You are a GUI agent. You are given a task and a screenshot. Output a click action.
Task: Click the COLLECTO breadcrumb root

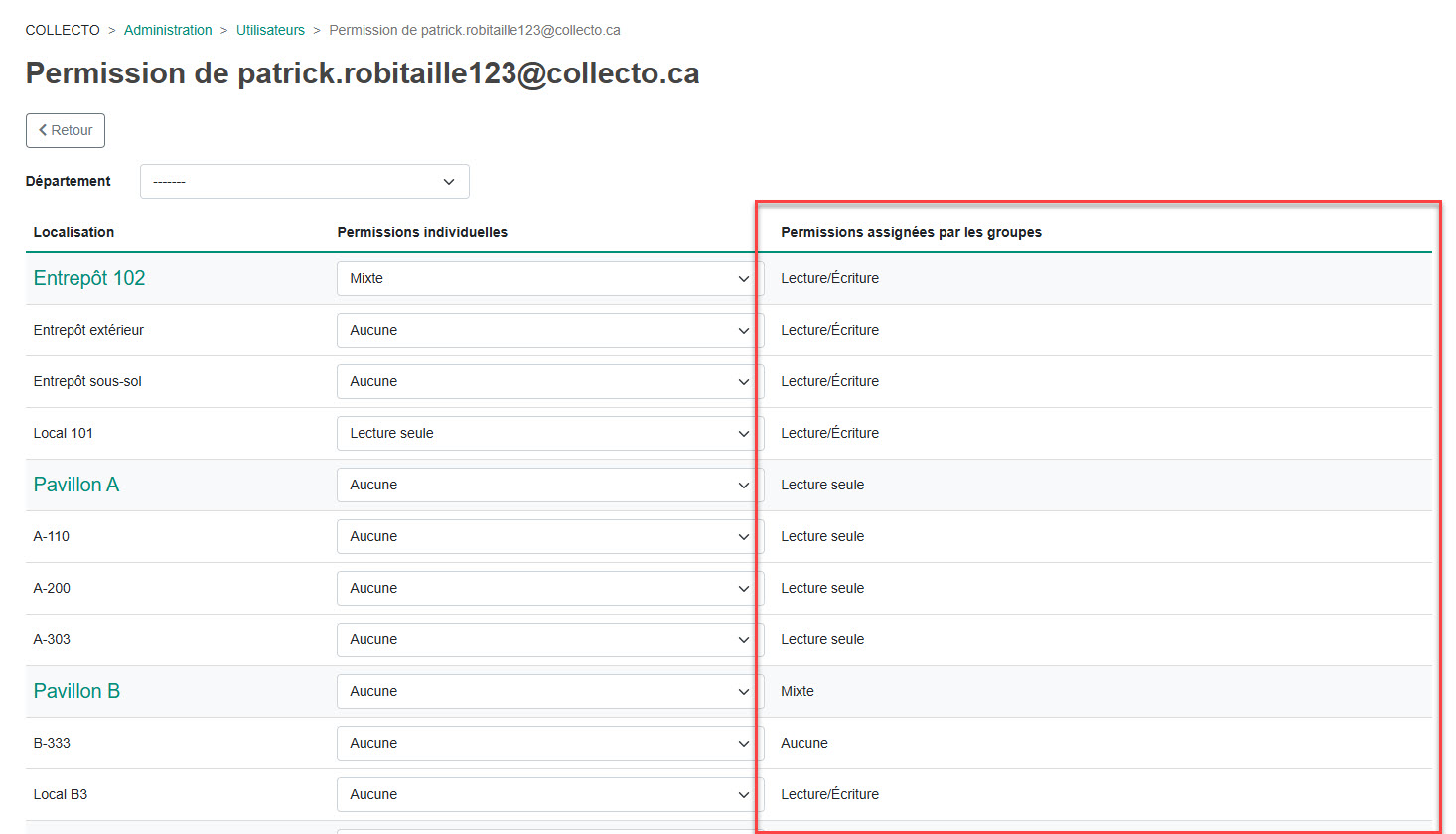(x=63, y=30)
